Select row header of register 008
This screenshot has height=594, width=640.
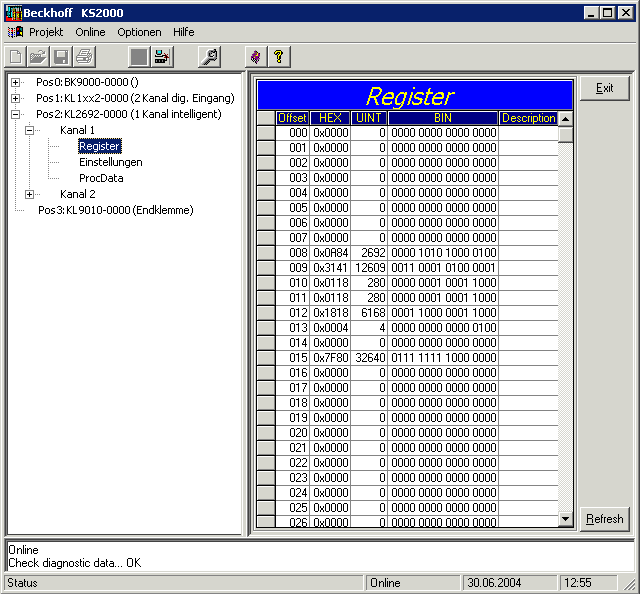point(266,253)
